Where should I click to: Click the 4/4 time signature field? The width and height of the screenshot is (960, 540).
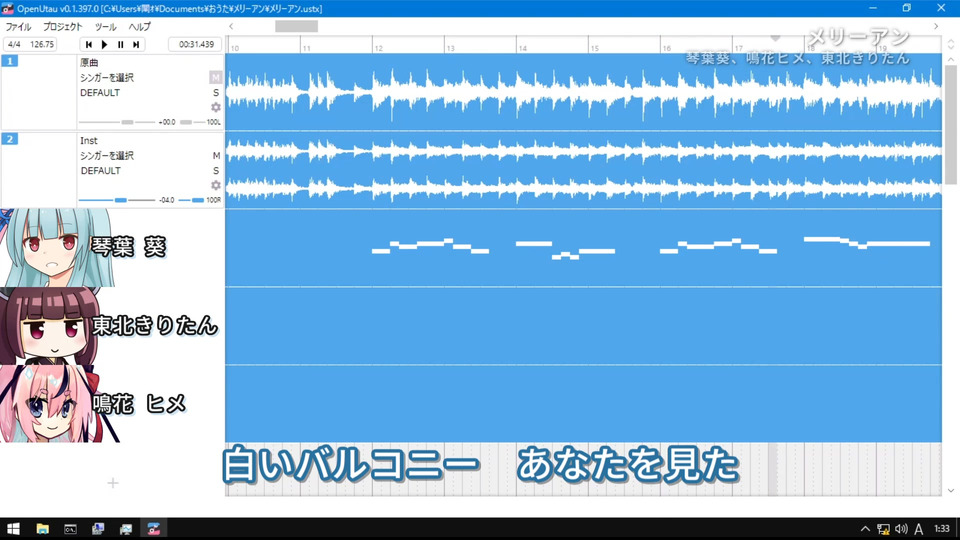(14, 44)
